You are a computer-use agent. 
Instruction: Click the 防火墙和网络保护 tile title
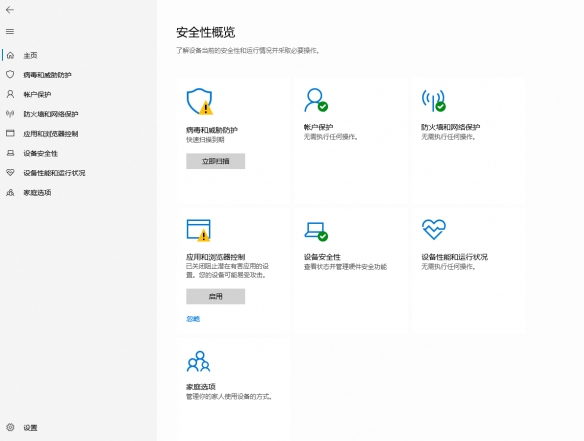[x=451, y=127]
